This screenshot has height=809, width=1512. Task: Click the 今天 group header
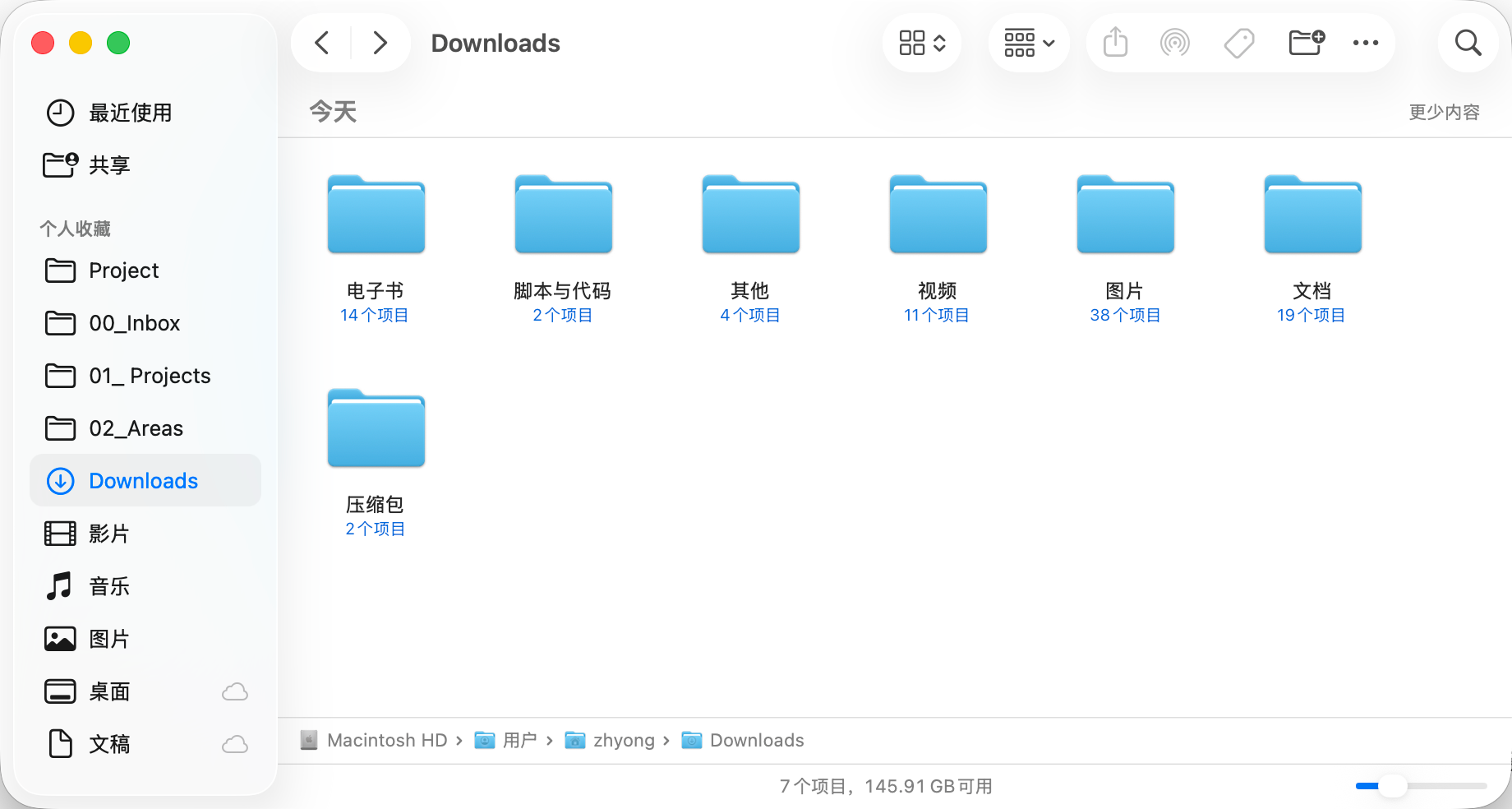click(333, 112)
